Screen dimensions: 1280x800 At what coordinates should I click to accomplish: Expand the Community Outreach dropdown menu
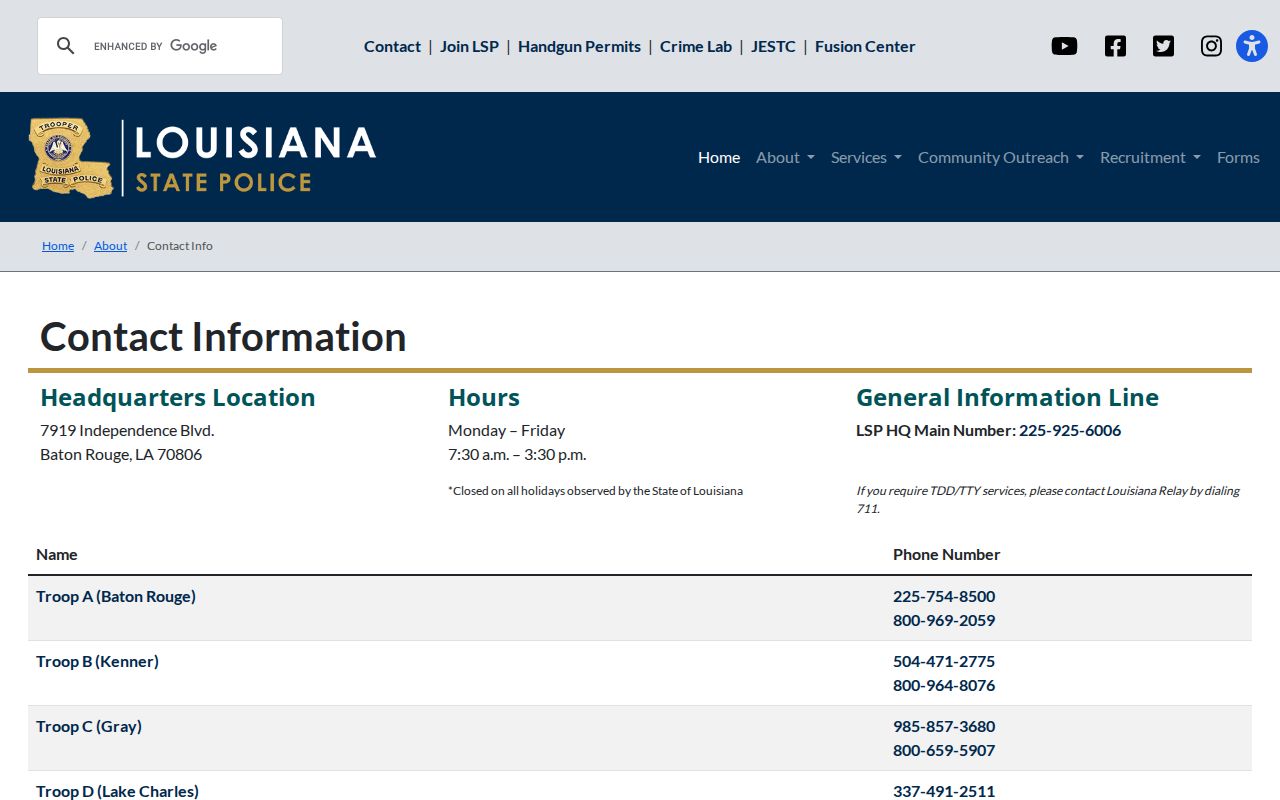pyautogui.click(x=1001, y=157)
